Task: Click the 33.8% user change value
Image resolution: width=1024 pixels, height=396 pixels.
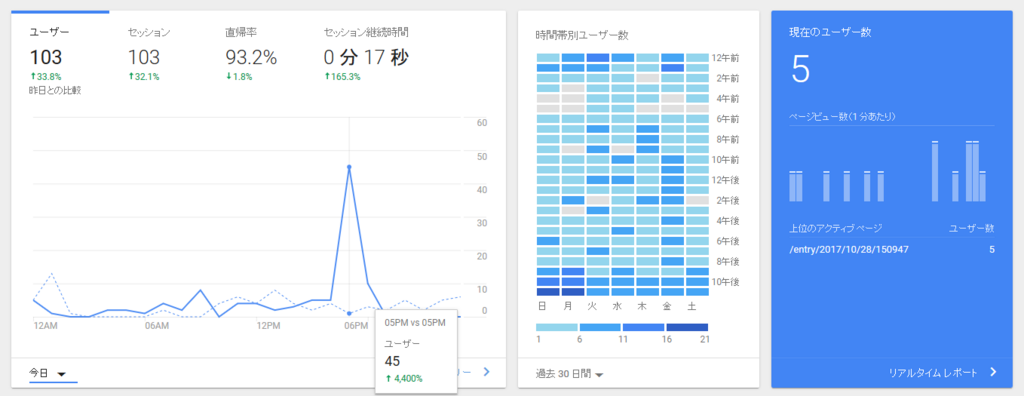Action: (47, 76)
